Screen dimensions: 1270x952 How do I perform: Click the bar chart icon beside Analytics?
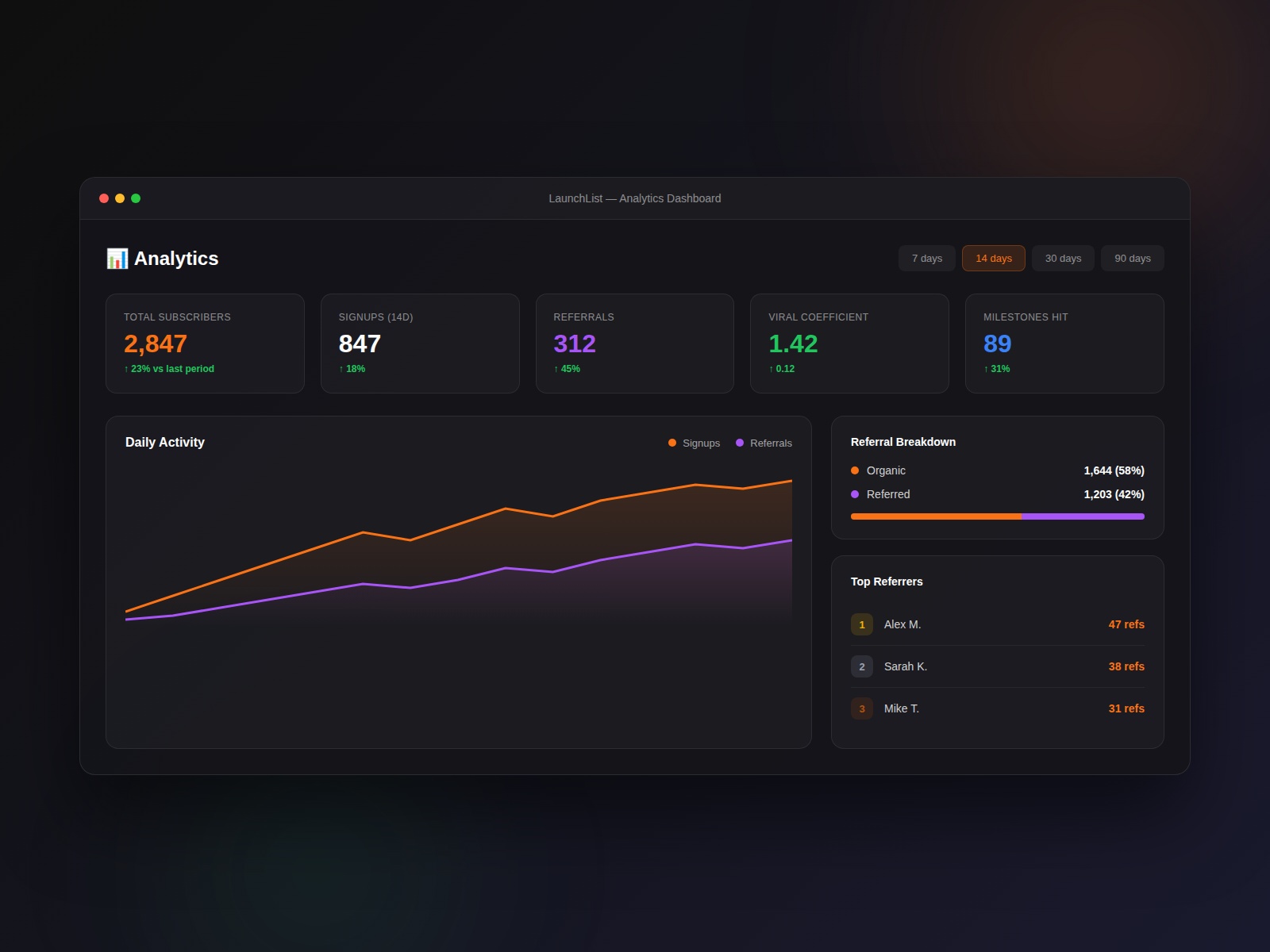[x=117, y=259]
